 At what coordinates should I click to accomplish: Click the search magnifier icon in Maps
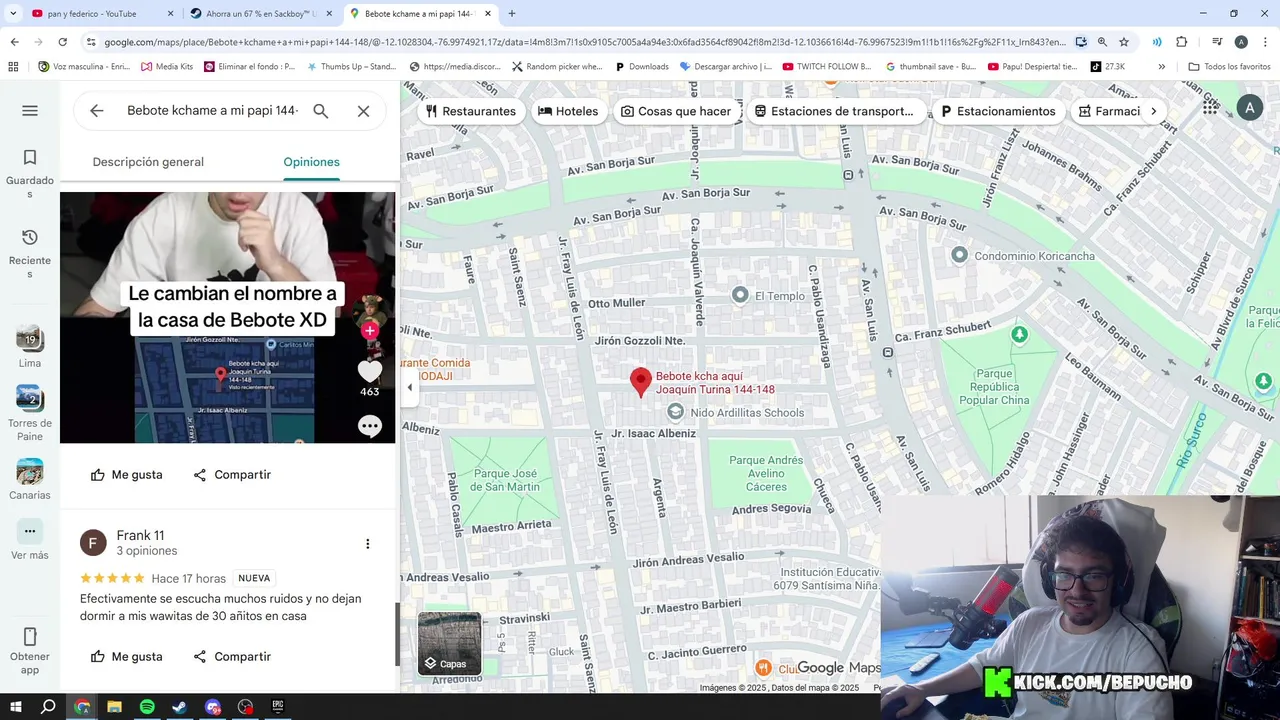tap(321, 111)
